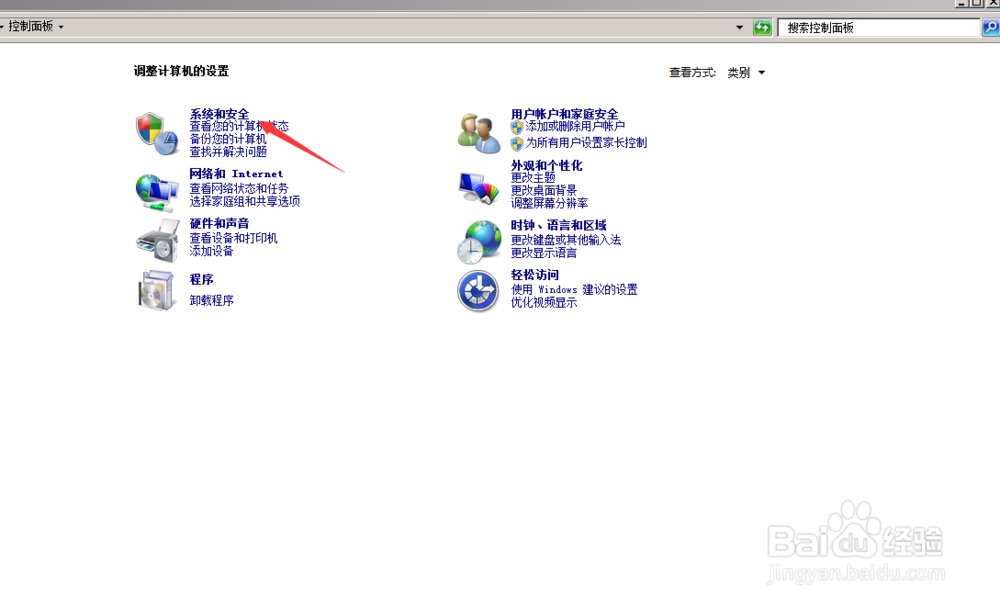Click 添加或删除用户帐户 link
The image size is (1000, 607).
click(575, 126)
